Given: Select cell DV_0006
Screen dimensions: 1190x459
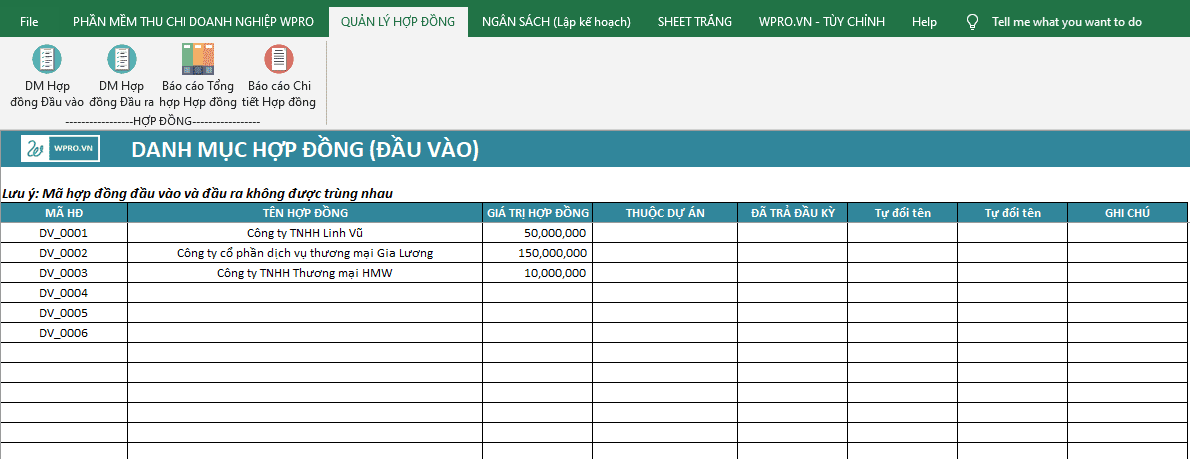Looking at the screenshot, I should [x=64, y=332].
